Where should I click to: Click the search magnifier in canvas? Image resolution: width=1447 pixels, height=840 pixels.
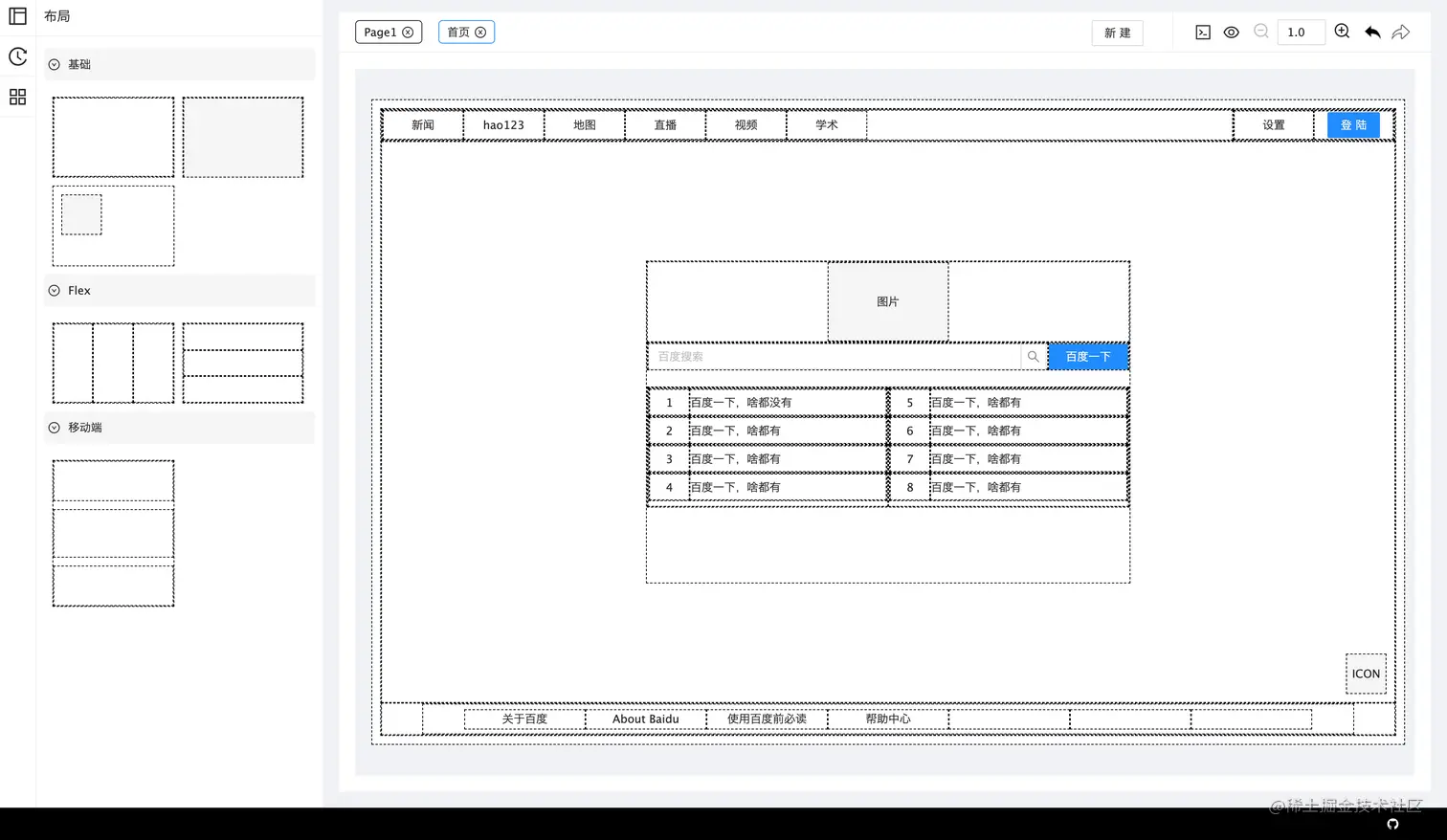1034,357
